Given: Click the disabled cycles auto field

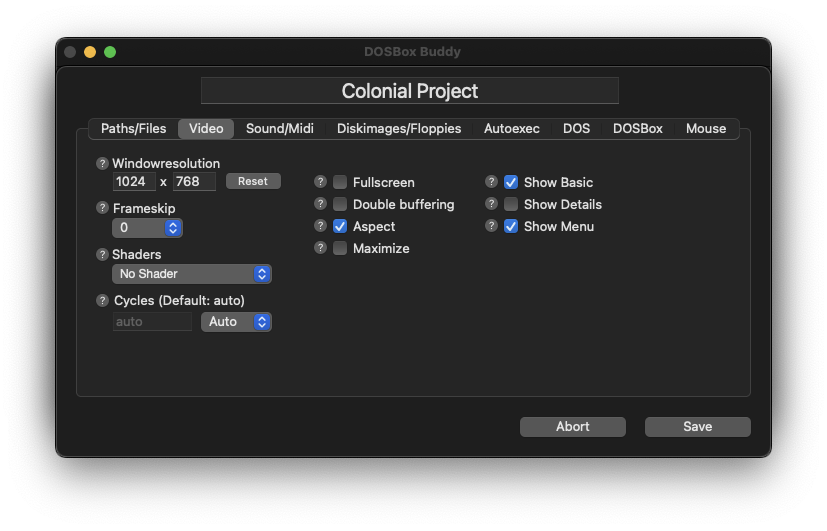Looking at the screenshot, I should tap(152, 322).
